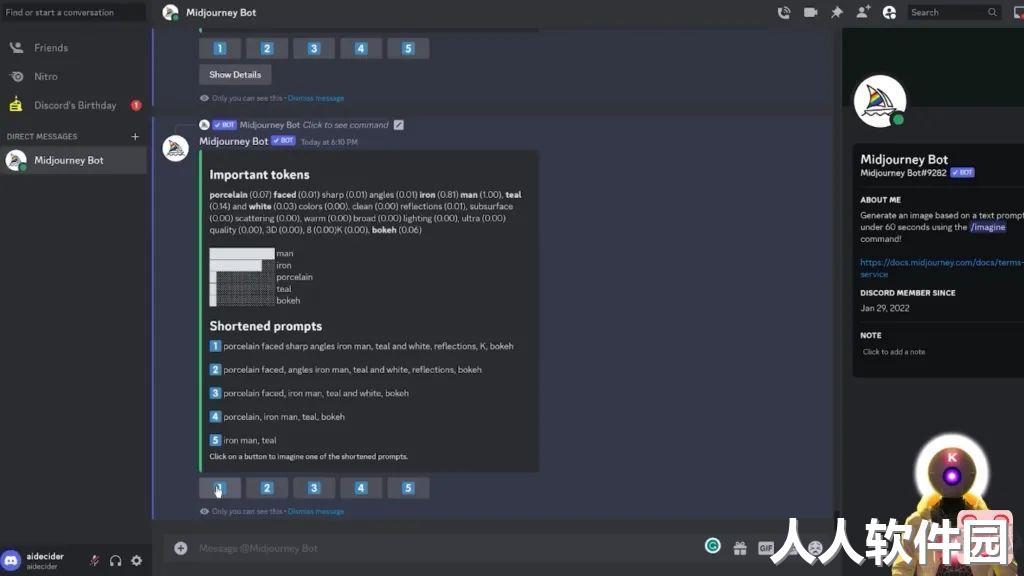Viewport: 1024px width, 576px height.
Task: Open Midjourney Bot avatar in message
Action: tap(176, 148)
